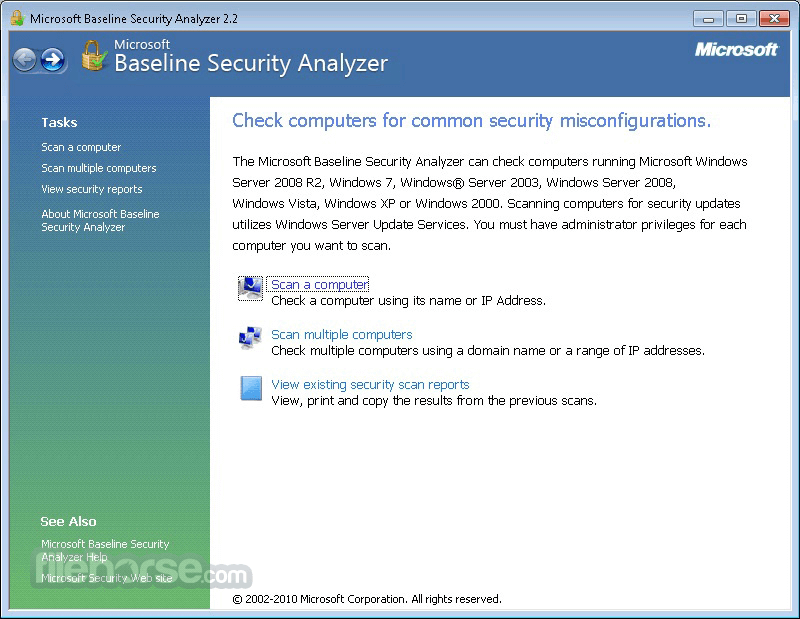The image size is (800, 619).
Task: Open About Microsoft Baseline Security Analyzer
Action: (100, 220)
